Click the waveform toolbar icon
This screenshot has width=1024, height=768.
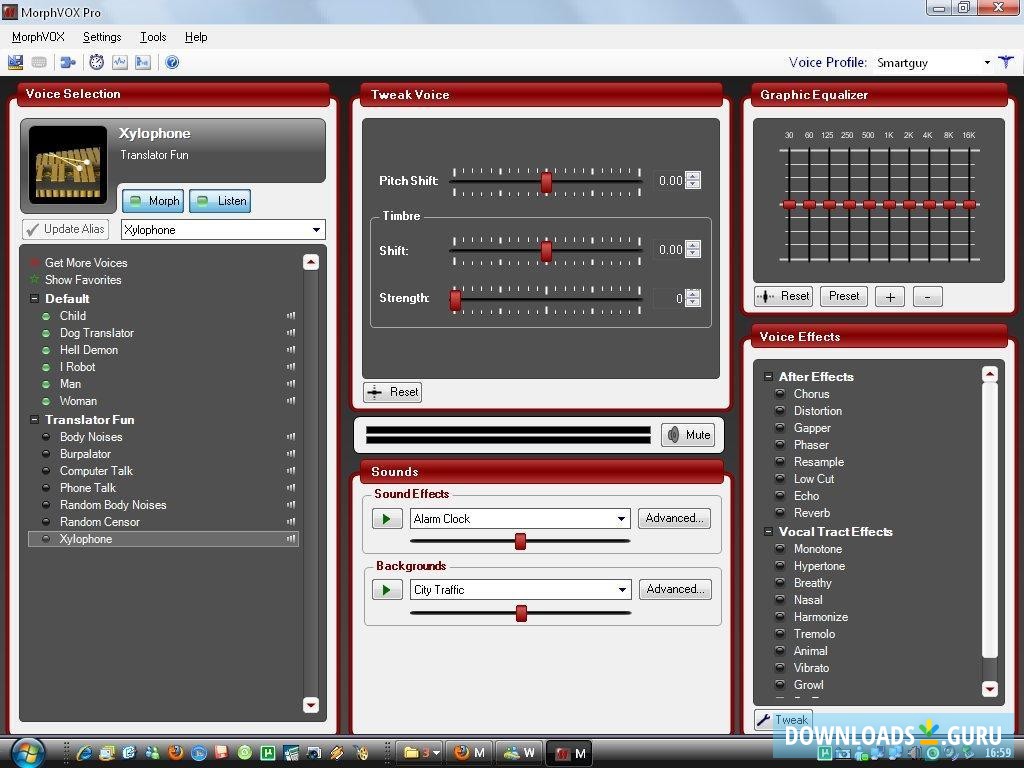pos(120,63)
